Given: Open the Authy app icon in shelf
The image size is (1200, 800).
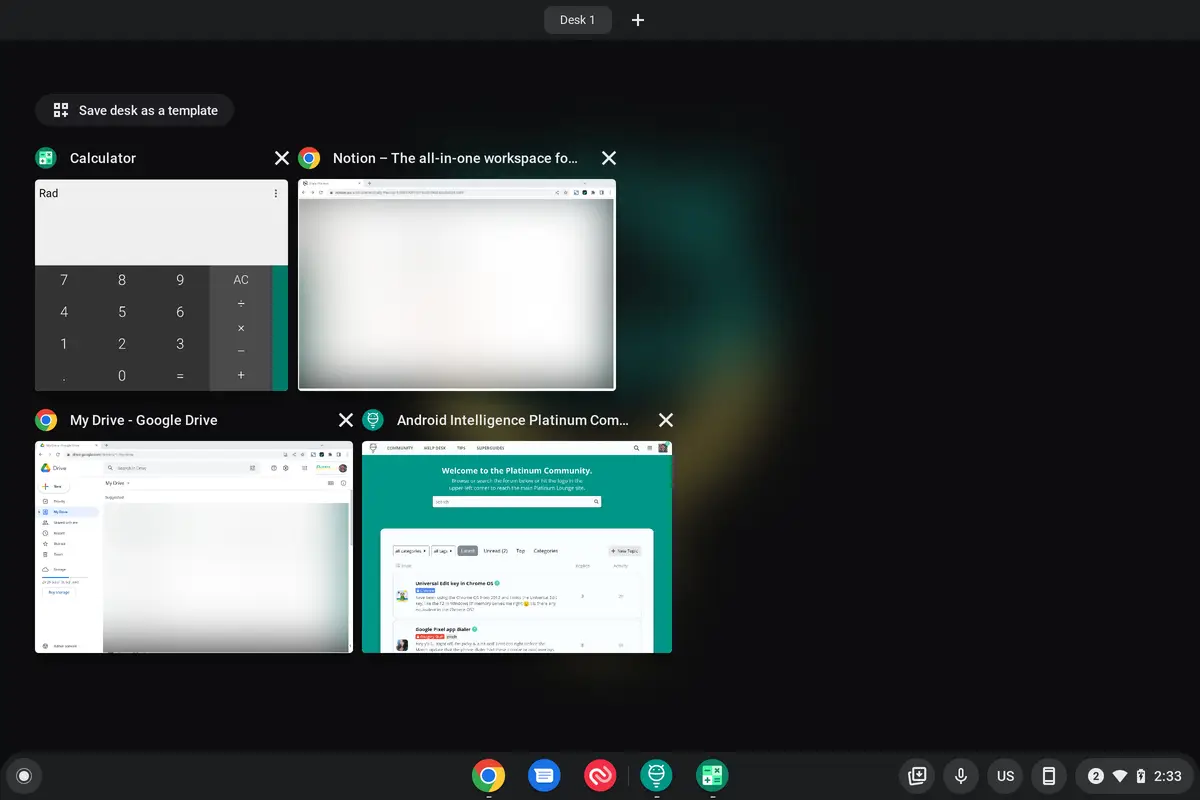Looking at the screenshot, I should 600,775.
